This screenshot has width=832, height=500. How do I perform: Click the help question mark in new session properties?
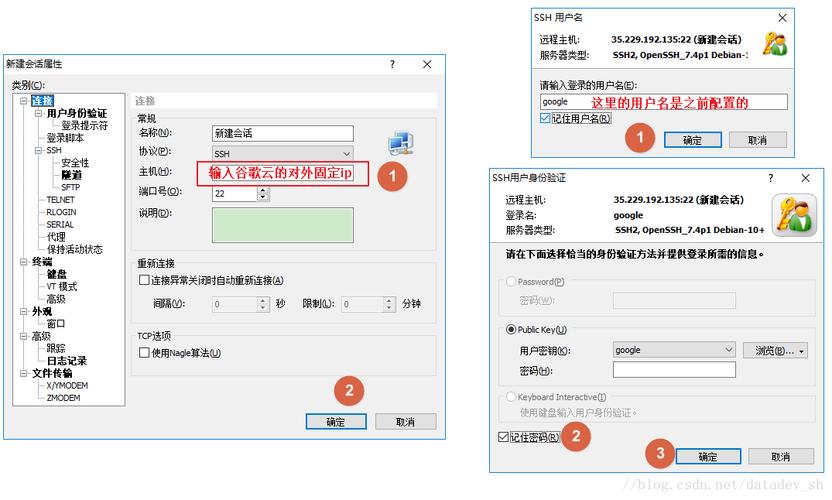392,64
